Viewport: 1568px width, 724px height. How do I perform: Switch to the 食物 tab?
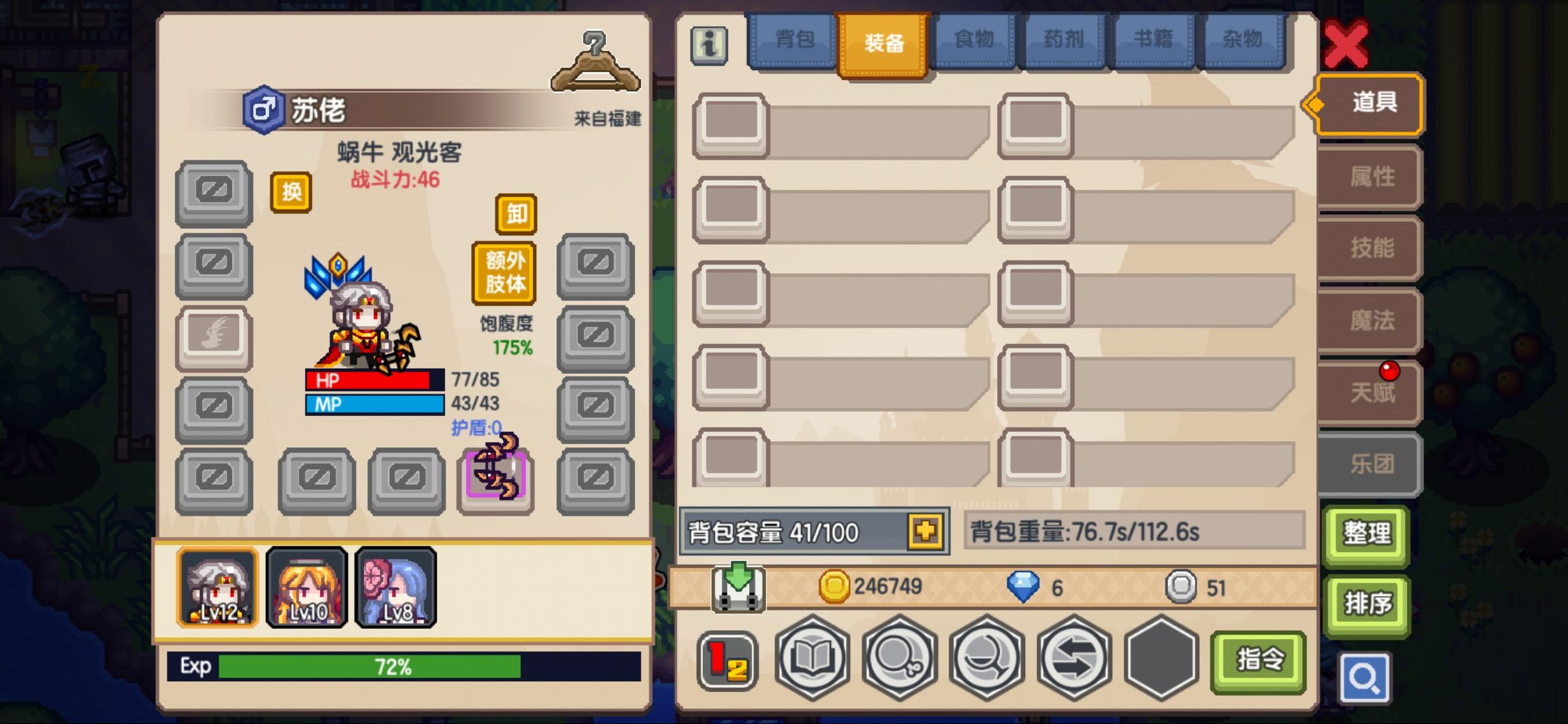click(x=974, y=40)
